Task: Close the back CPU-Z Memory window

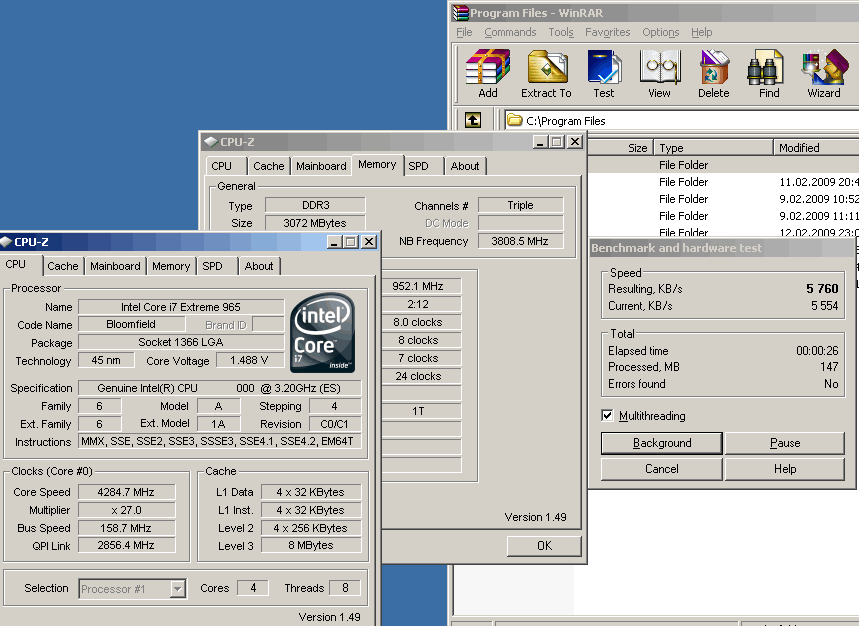Action: coord(575,142)
